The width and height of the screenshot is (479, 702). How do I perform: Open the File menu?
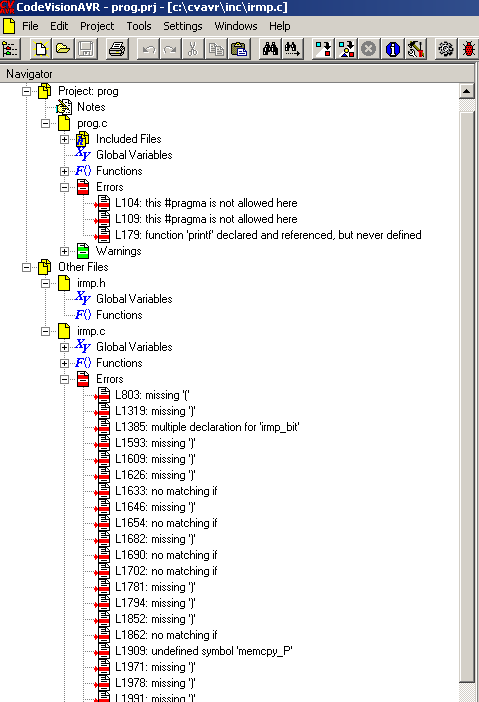[x=30, y=26]
